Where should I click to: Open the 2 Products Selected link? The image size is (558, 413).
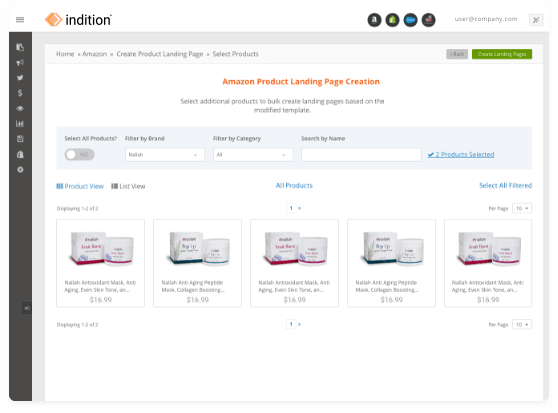[461, 154]
